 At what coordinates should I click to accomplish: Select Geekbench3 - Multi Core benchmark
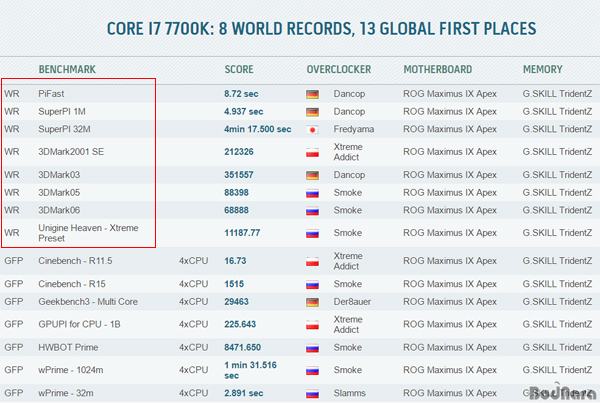tap(88, 302)
